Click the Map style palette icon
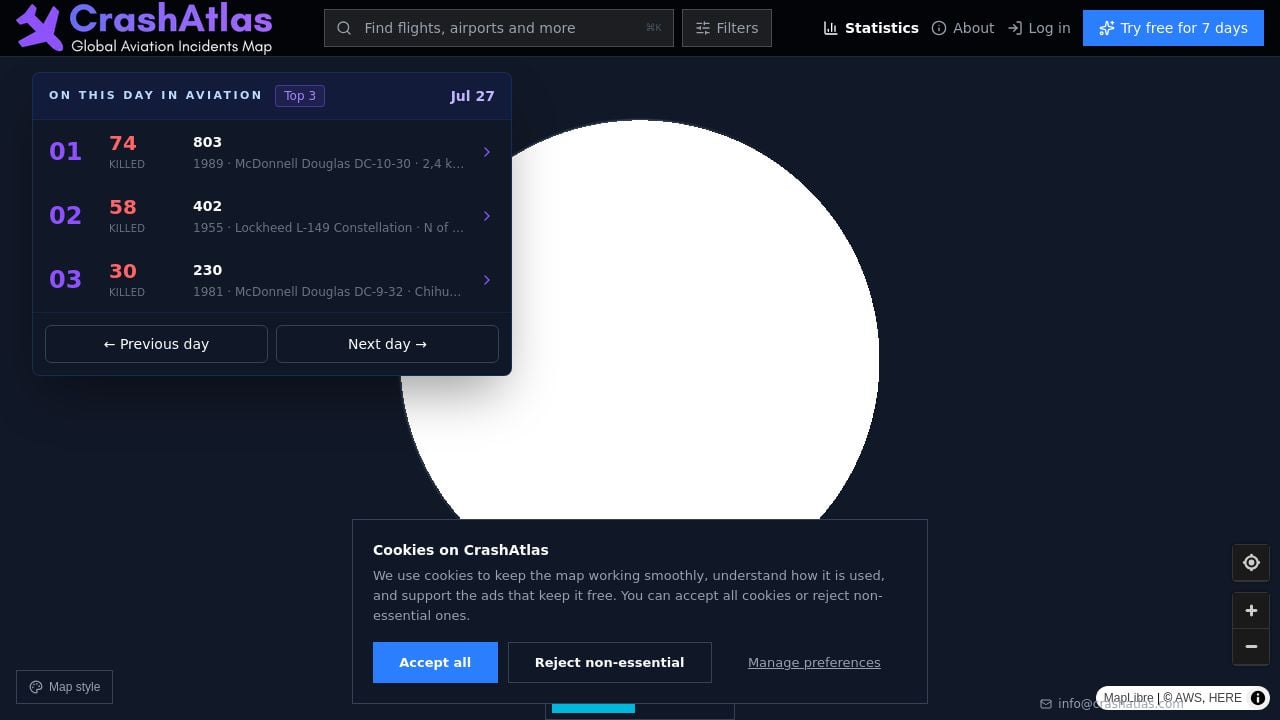This screenshot has width=1280, height=720. click(36, 687)
